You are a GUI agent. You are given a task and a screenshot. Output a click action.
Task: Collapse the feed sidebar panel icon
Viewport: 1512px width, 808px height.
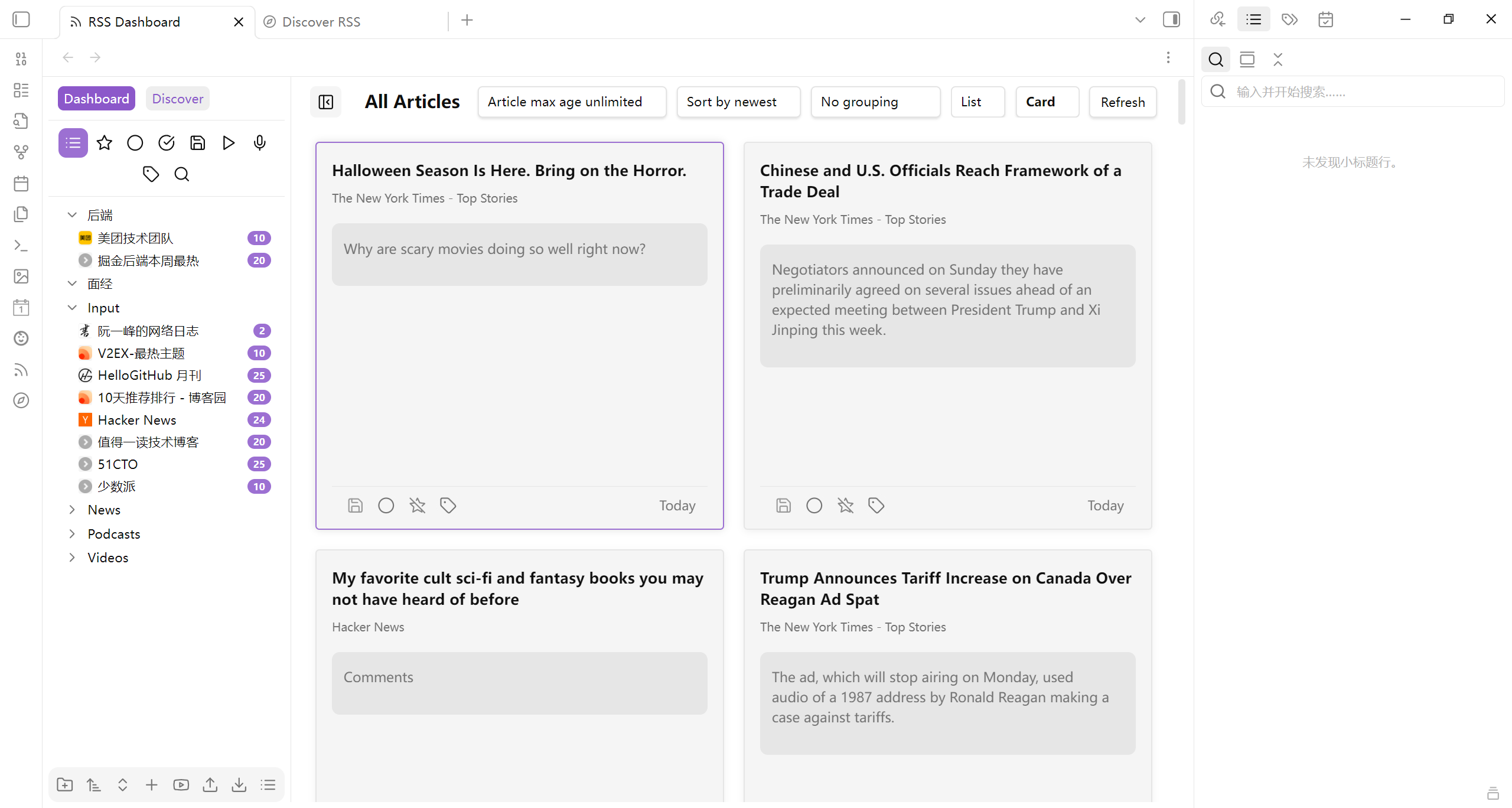pyautogui.click(x=326, y=102)
